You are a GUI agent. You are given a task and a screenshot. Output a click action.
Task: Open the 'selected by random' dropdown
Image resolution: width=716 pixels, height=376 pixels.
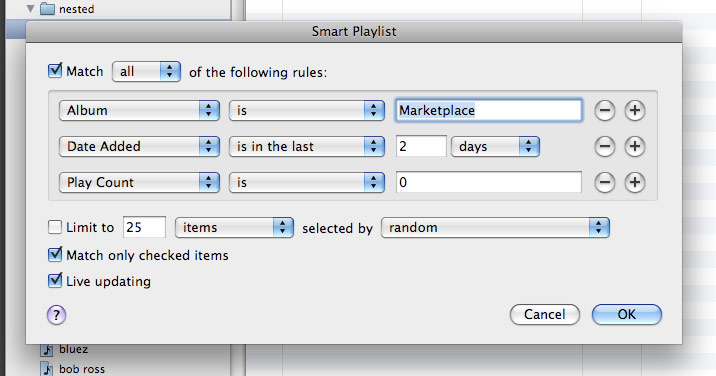pyautogui.click(x=495, y=227)
